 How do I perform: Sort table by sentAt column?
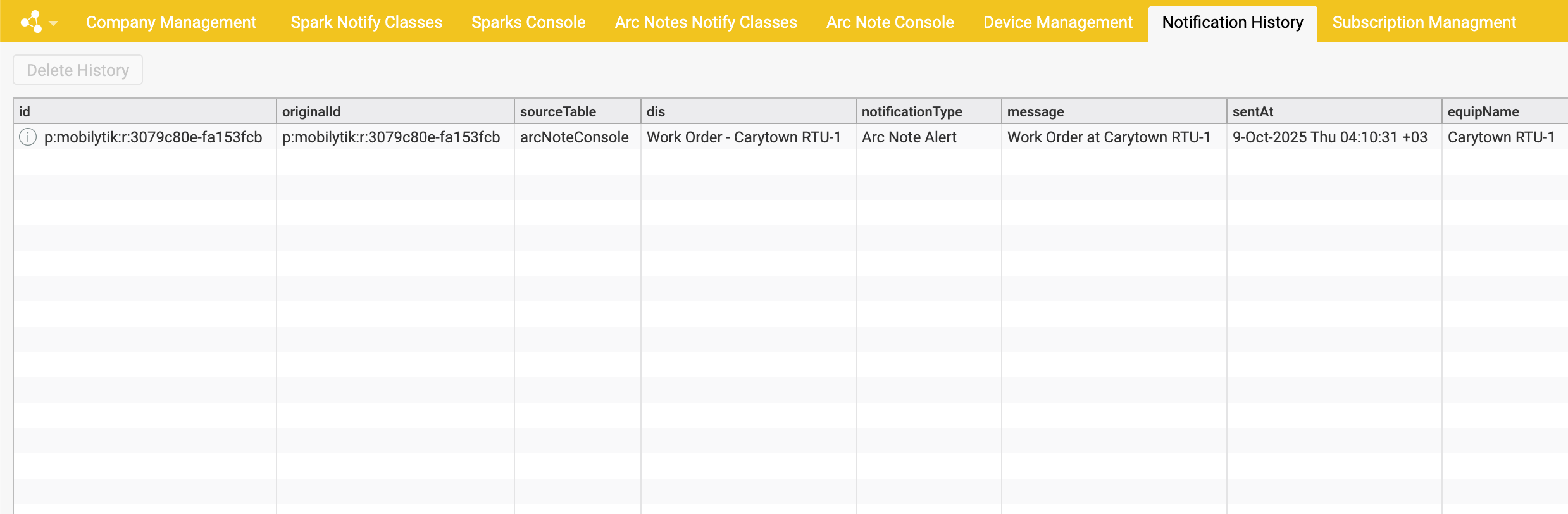click(1333, 111)
